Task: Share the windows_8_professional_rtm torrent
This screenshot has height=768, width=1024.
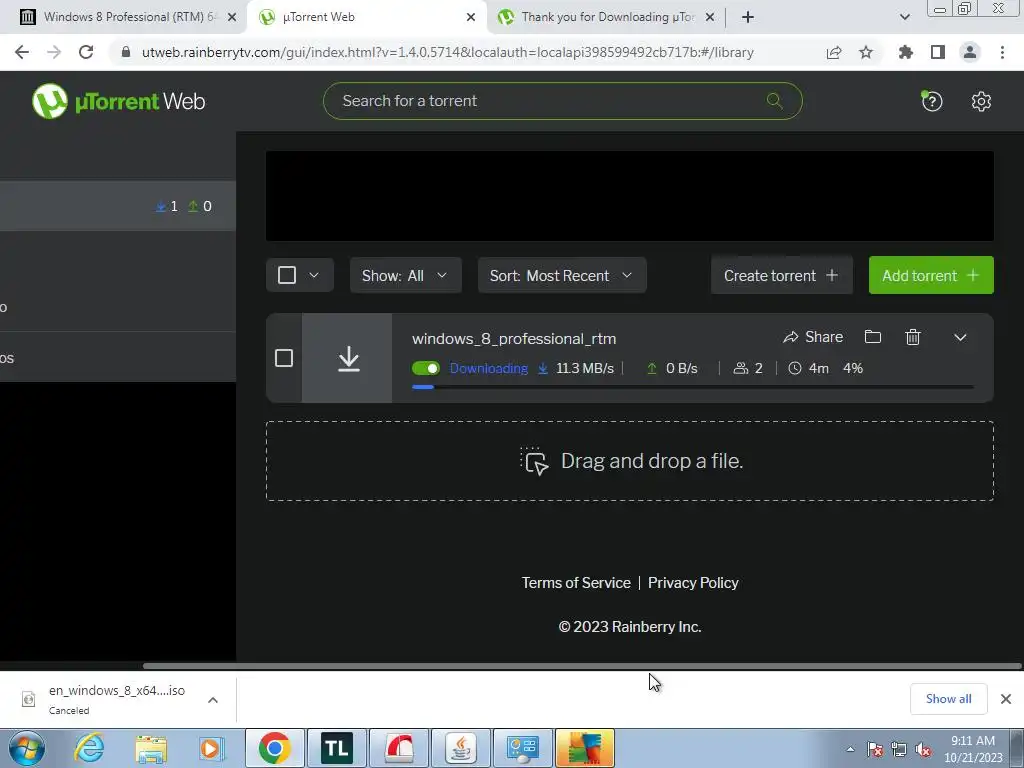Action: [813, 337]
